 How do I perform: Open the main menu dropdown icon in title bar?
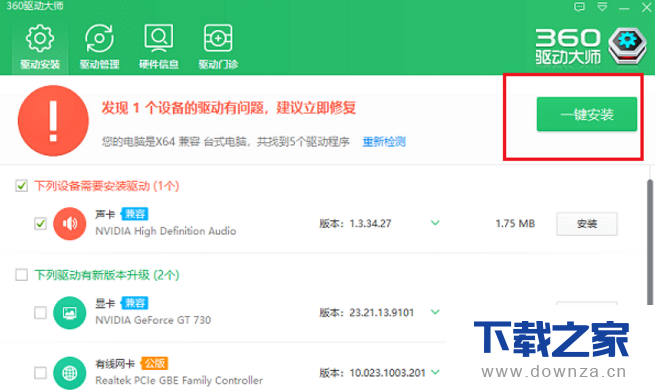(602, 7)
